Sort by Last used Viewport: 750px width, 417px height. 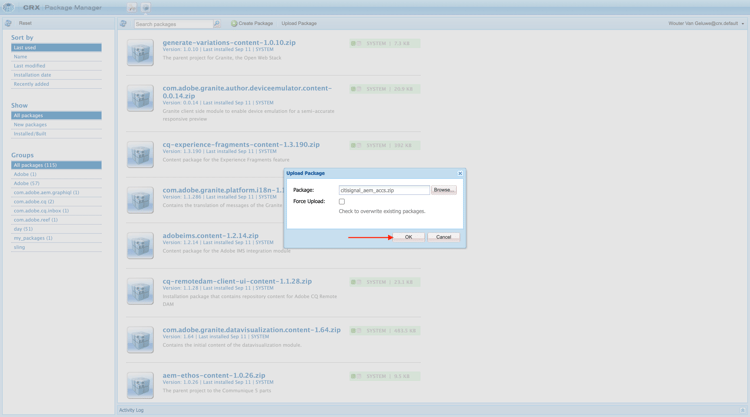[56, 47]
